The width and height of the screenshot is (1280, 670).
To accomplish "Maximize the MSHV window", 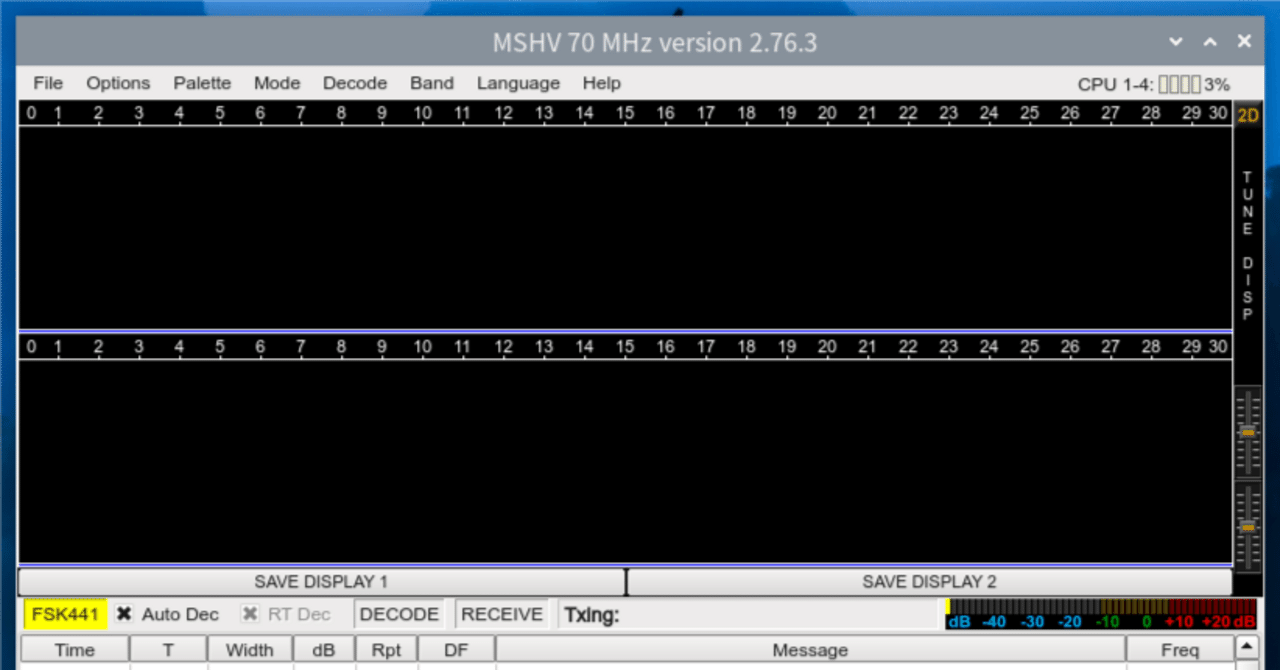I will (x=1210, y=42).
